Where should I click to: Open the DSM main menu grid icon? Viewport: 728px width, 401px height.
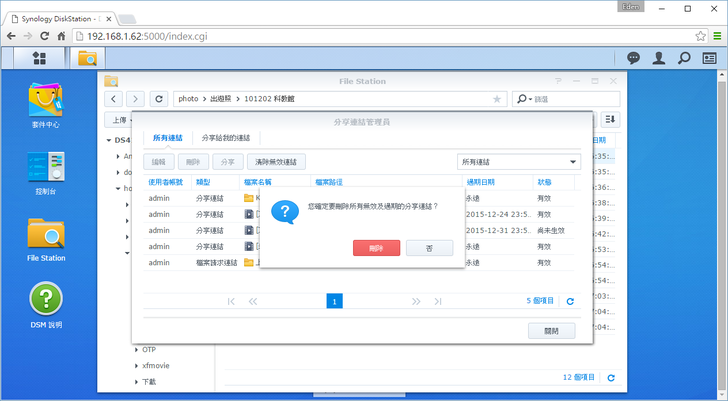(x=38, y=58)
